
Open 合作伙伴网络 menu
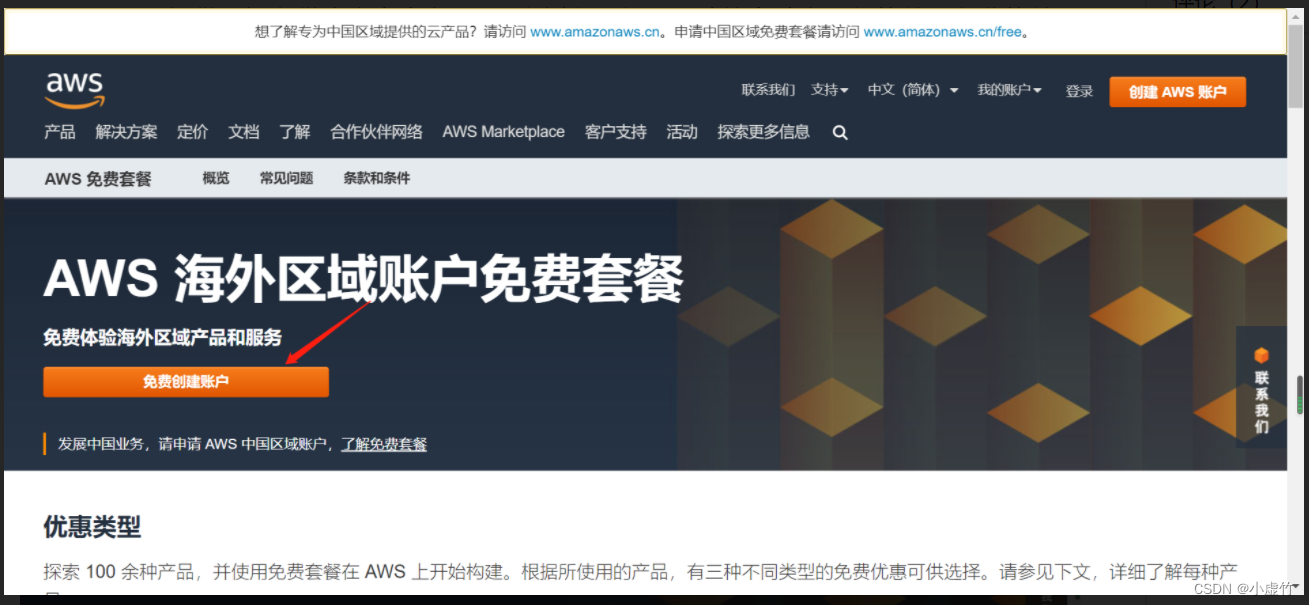point(377,132)
